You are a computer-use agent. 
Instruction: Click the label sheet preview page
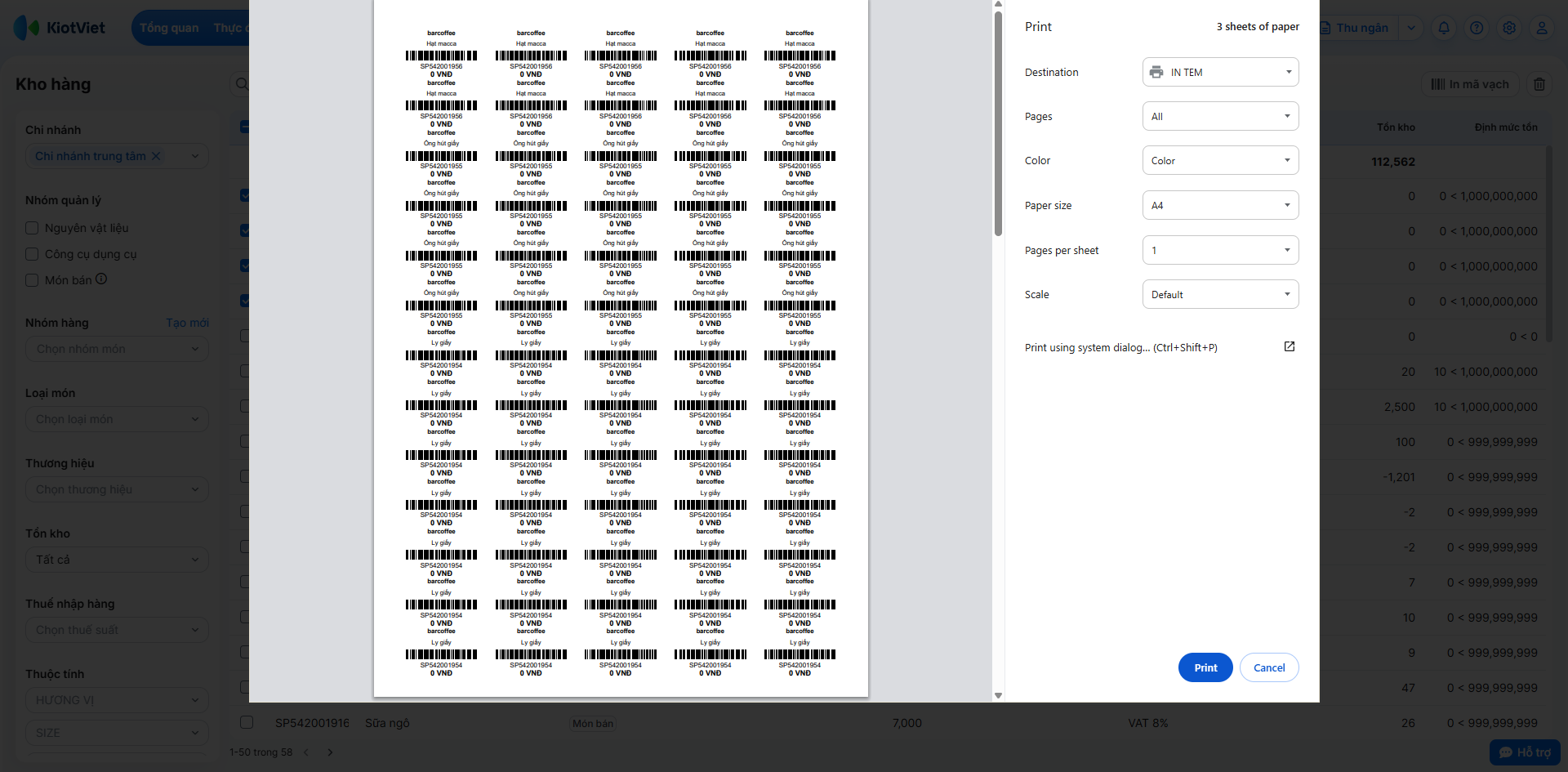tap(621, 349)
